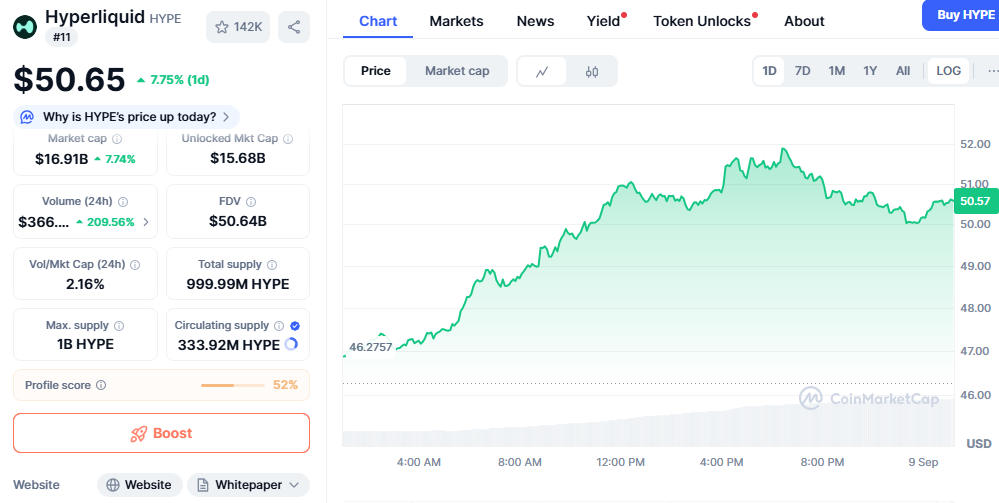Screen dimensions: 999x503
Task: Switch to candlestick chart icon
Action: [x=591, y=71]
